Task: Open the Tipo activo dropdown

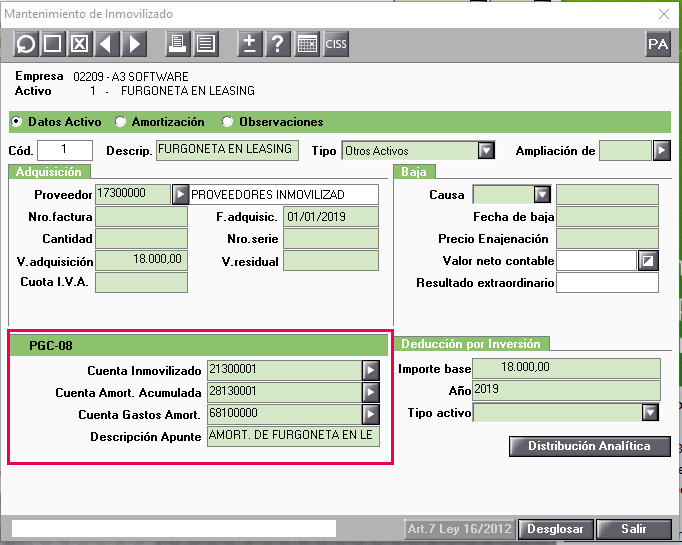Action: coord(650,412)
